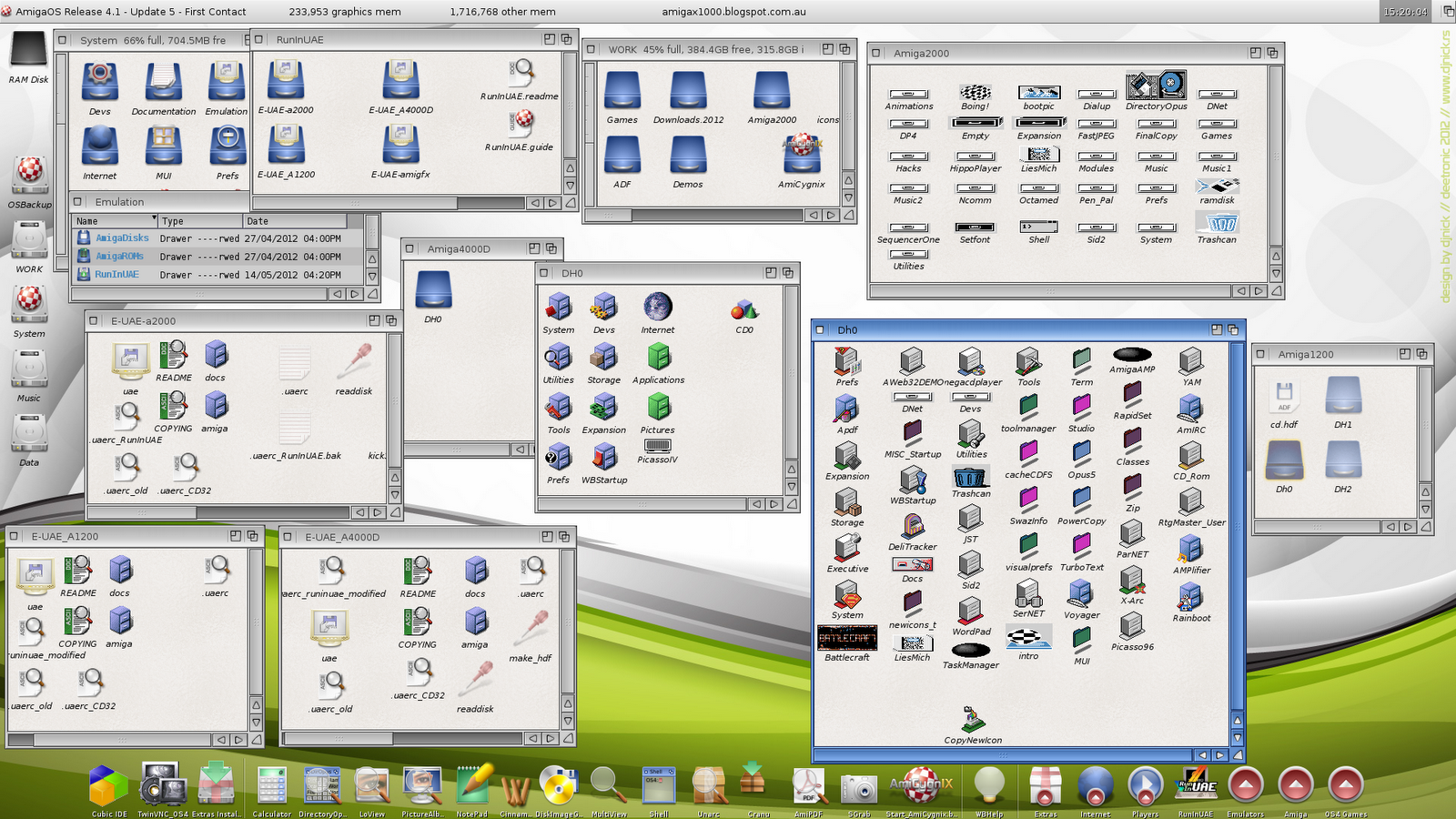This screenshot has height=819, width=1456.
Task: Open Applications drawer in DH0 window
Action: pos(658,357)
